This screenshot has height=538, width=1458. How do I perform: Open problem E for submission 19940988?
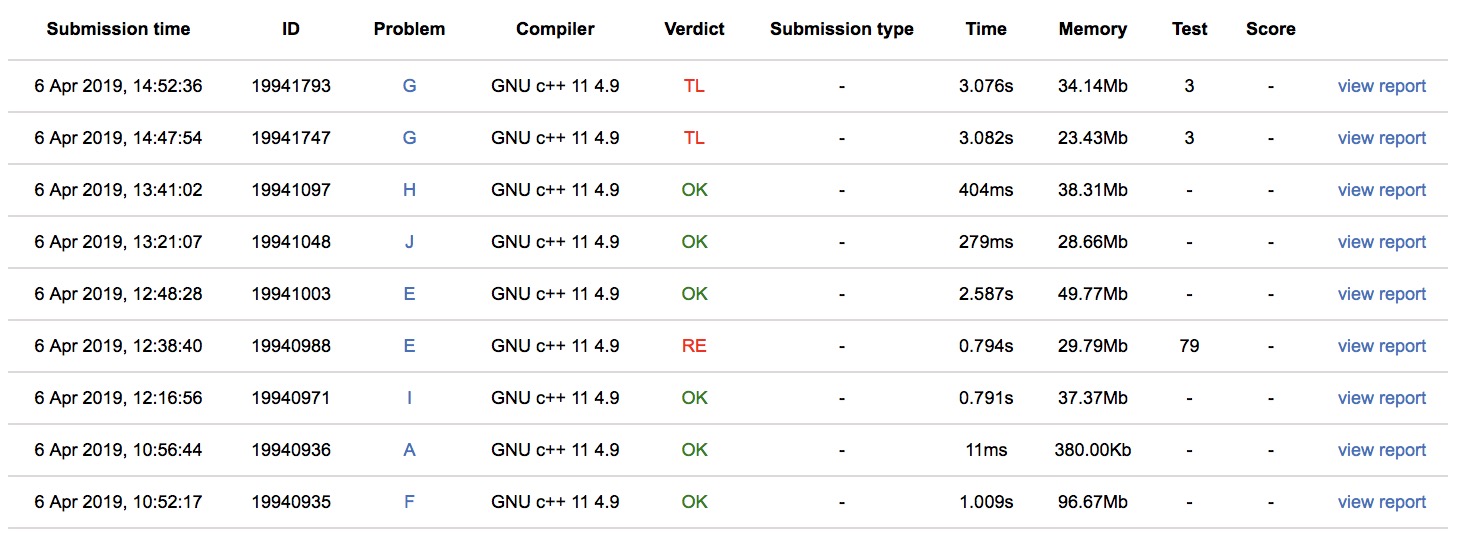(409, 346)
